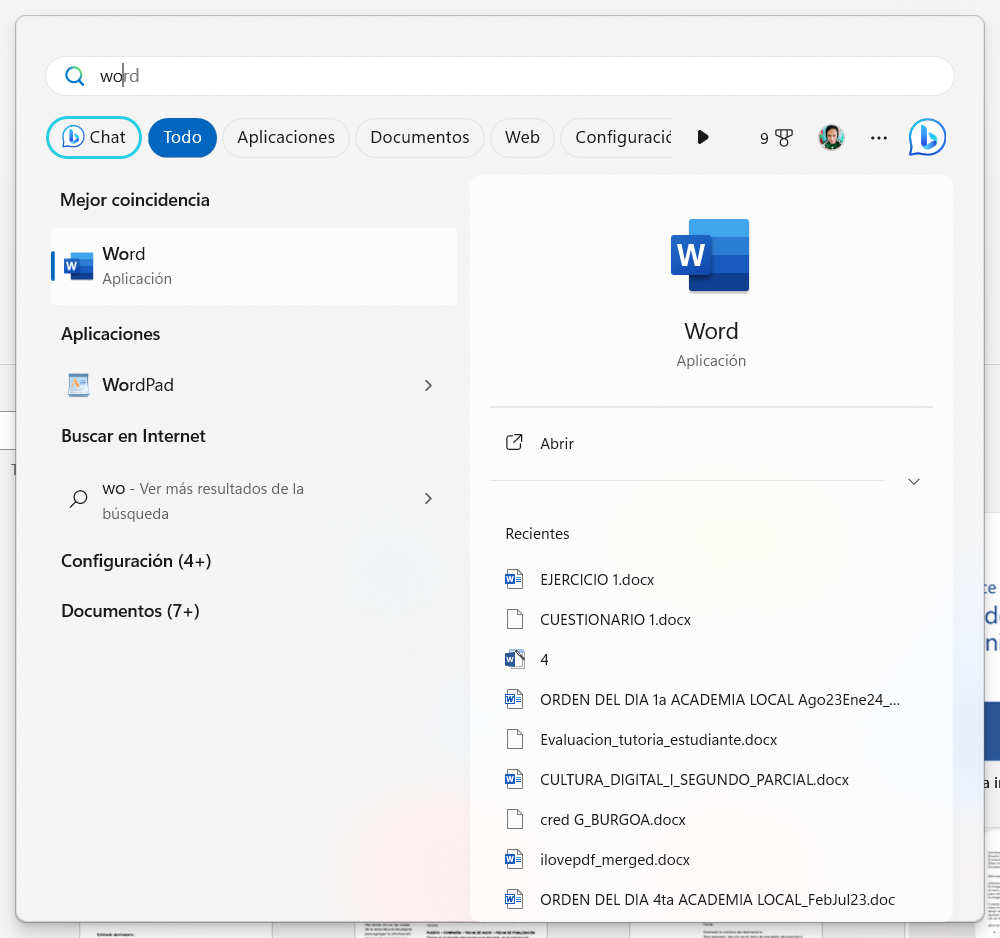This screenshot has height=938, width=1000.
Task: Open the Chat mode button
Action: (93, 137)
